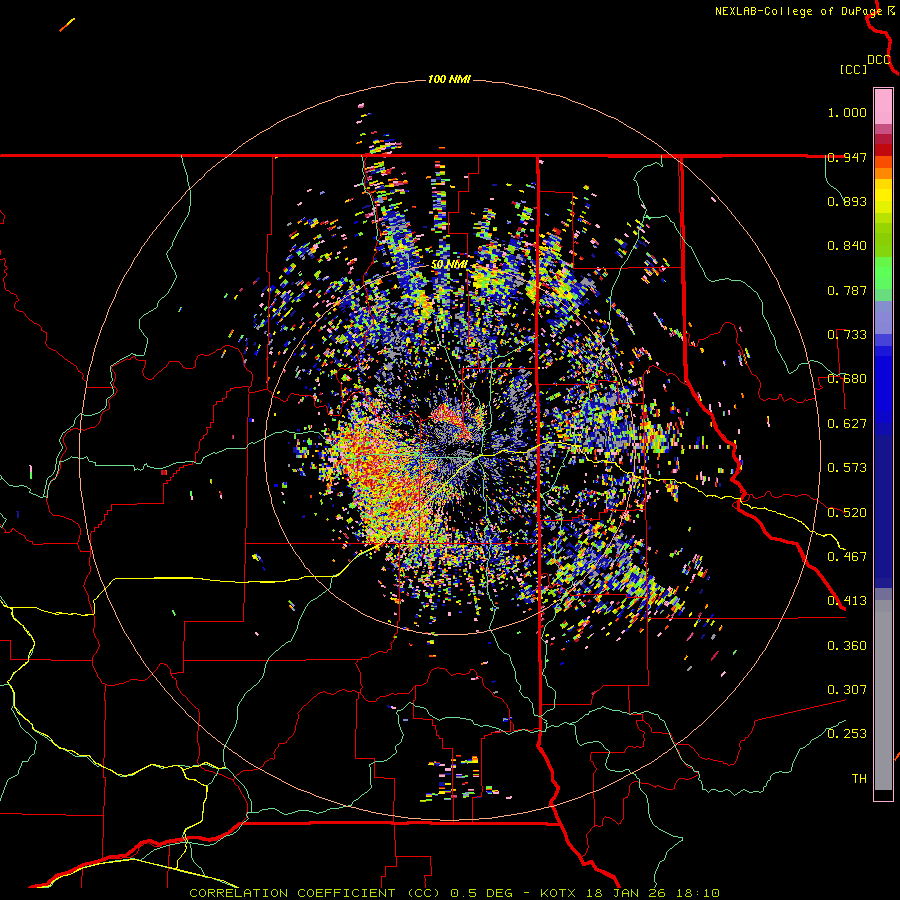Pick the black swatch at color bar bottom
900x900 pixels.
(883, 794)
